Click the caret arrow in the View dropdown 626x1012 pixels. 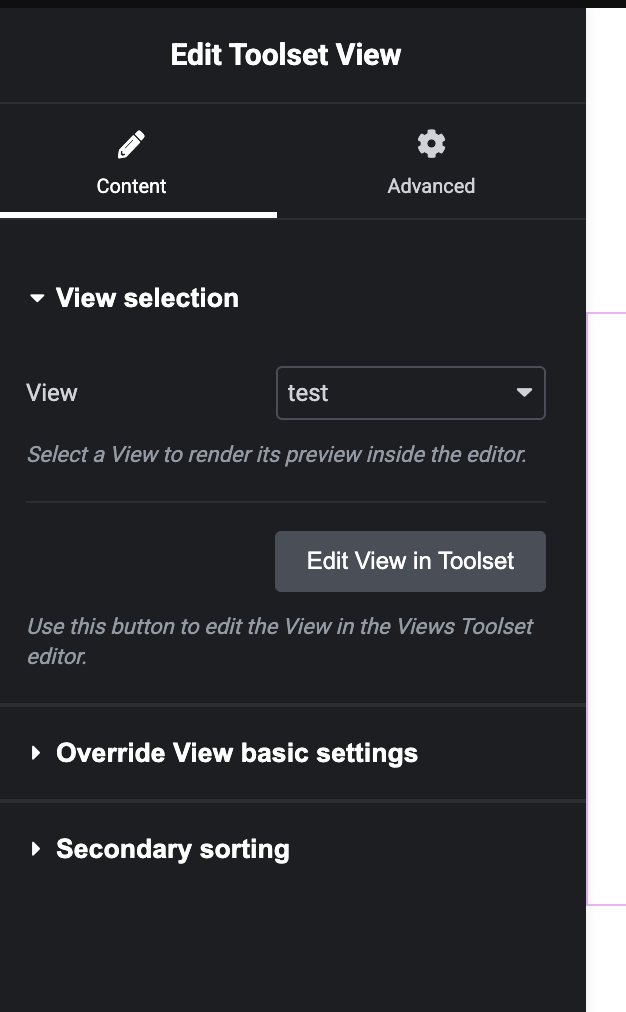(524, 393)
